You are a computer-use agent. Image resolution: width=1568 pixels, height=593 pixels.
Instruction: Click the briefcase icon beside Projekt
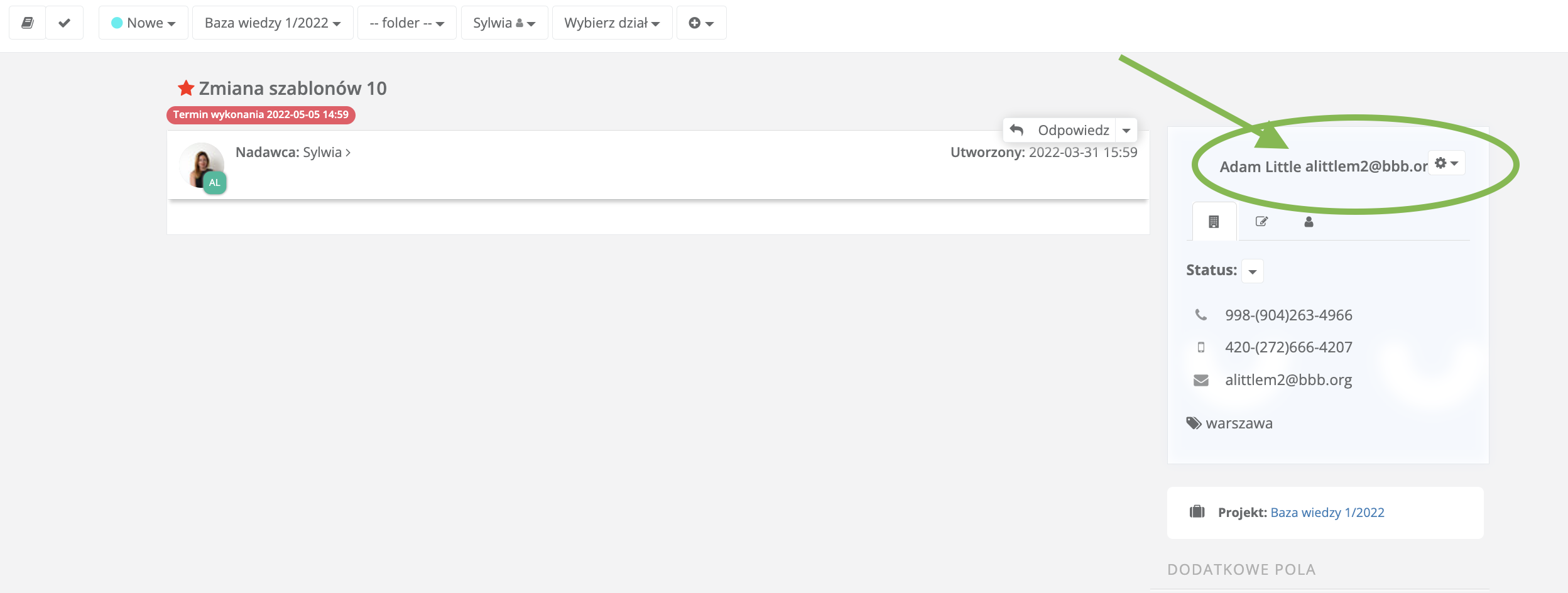pos(1197,512)
